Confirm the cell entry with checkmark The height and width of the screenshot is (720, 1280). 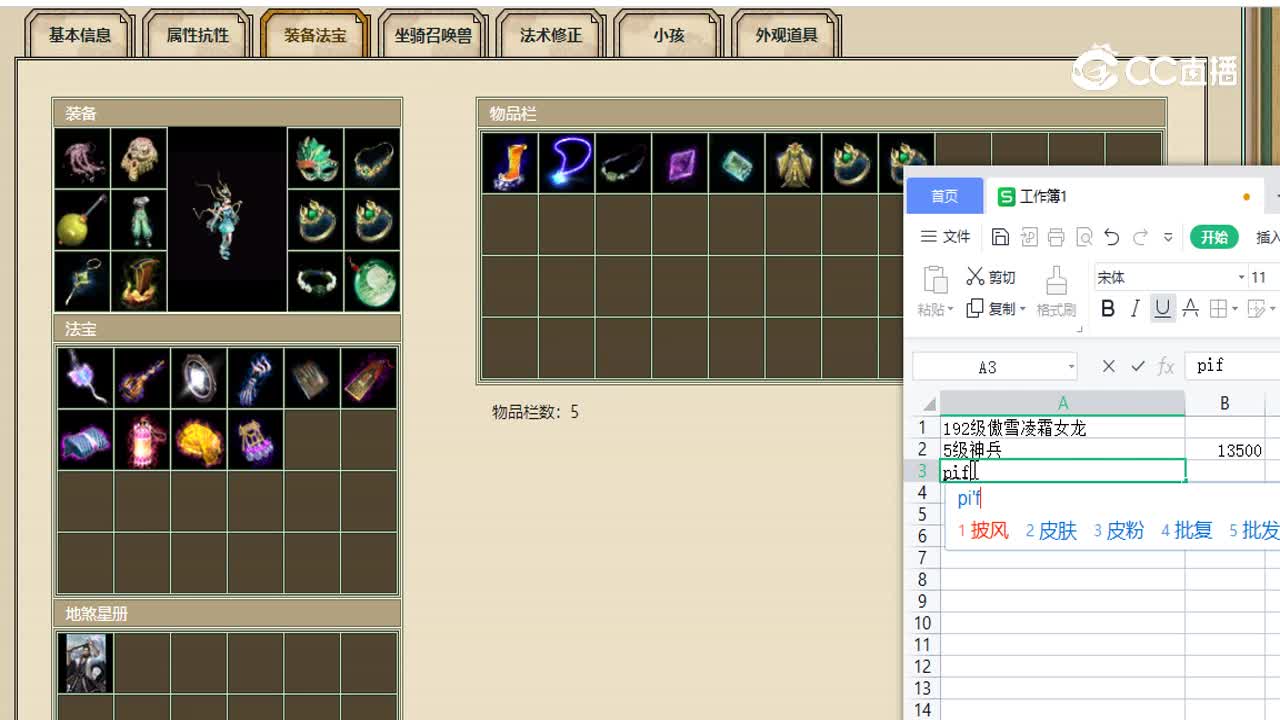click(1137, 366)
